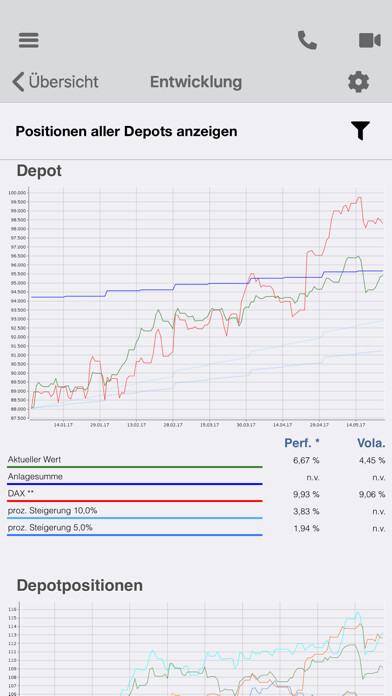Viewport: 392px width, 696px height.
Task: Tap the back chevron arrow
Action: (18, 82)
